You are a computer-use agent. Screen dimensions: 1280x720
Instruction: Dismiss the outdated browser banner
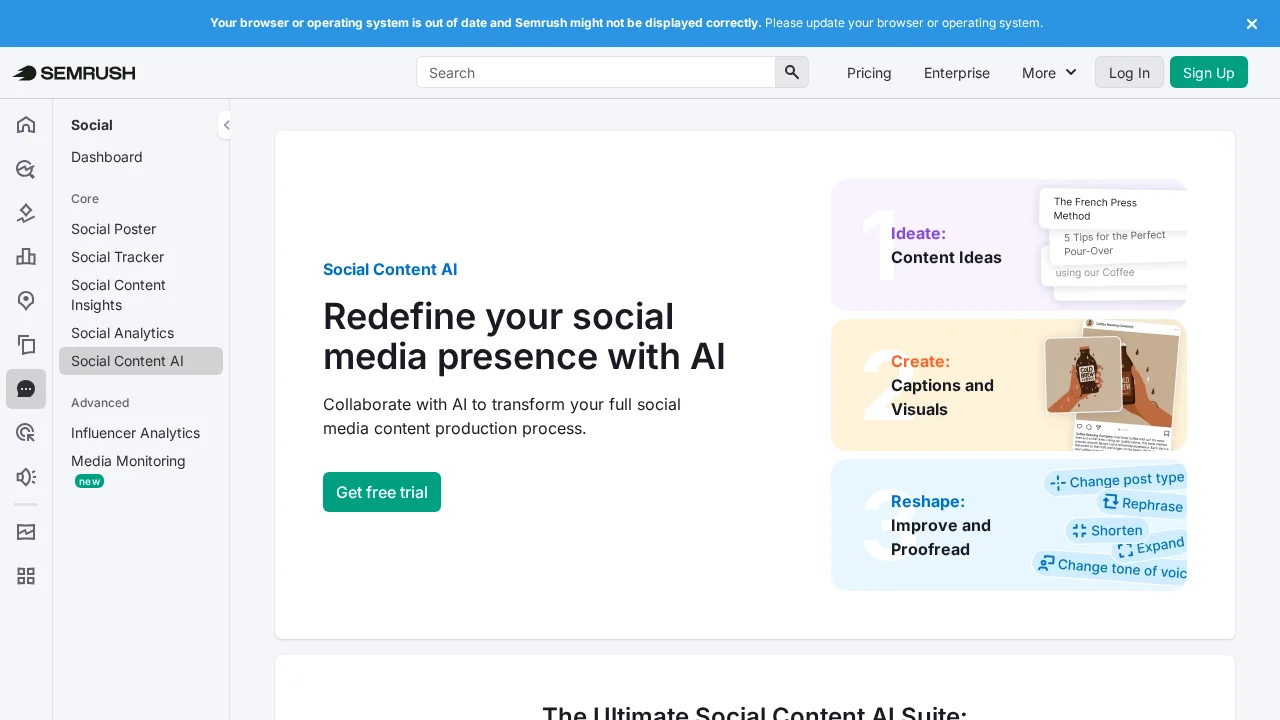coord(1251,23)
